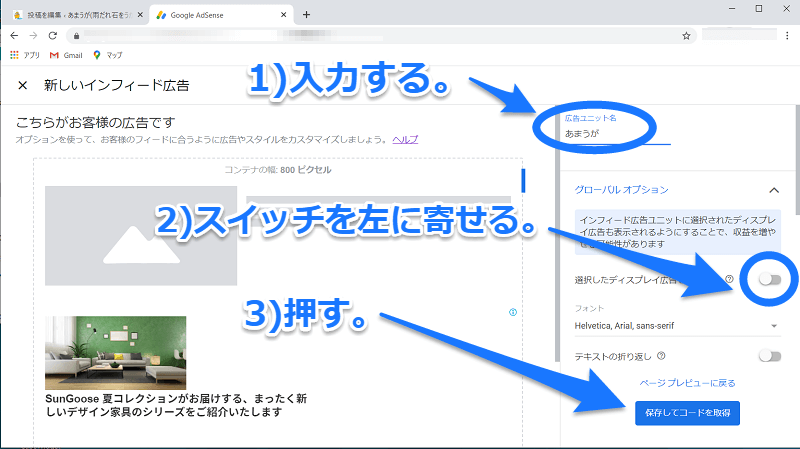The width and height of the screenshot is (800, 449).
Task: Open the font dropdown showing Helvetica, Arial
Action: pyautogui.click(x=677, y=325)
